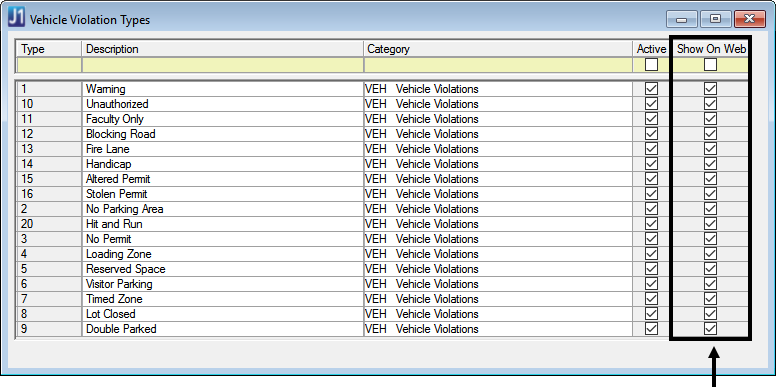
Task: Sort by the Description column header
Action: tap(222, 49)
